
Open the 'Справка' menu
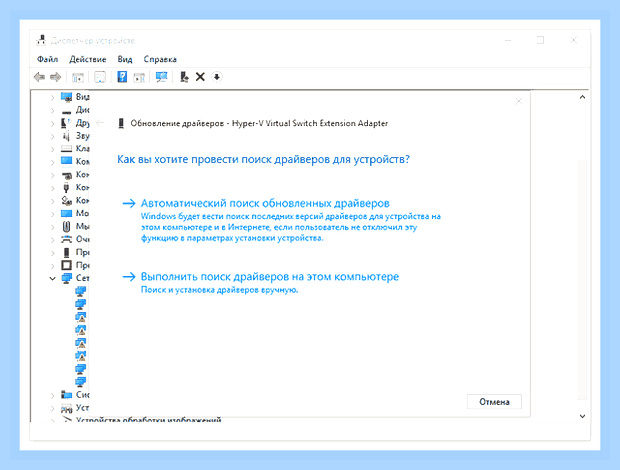160,59
